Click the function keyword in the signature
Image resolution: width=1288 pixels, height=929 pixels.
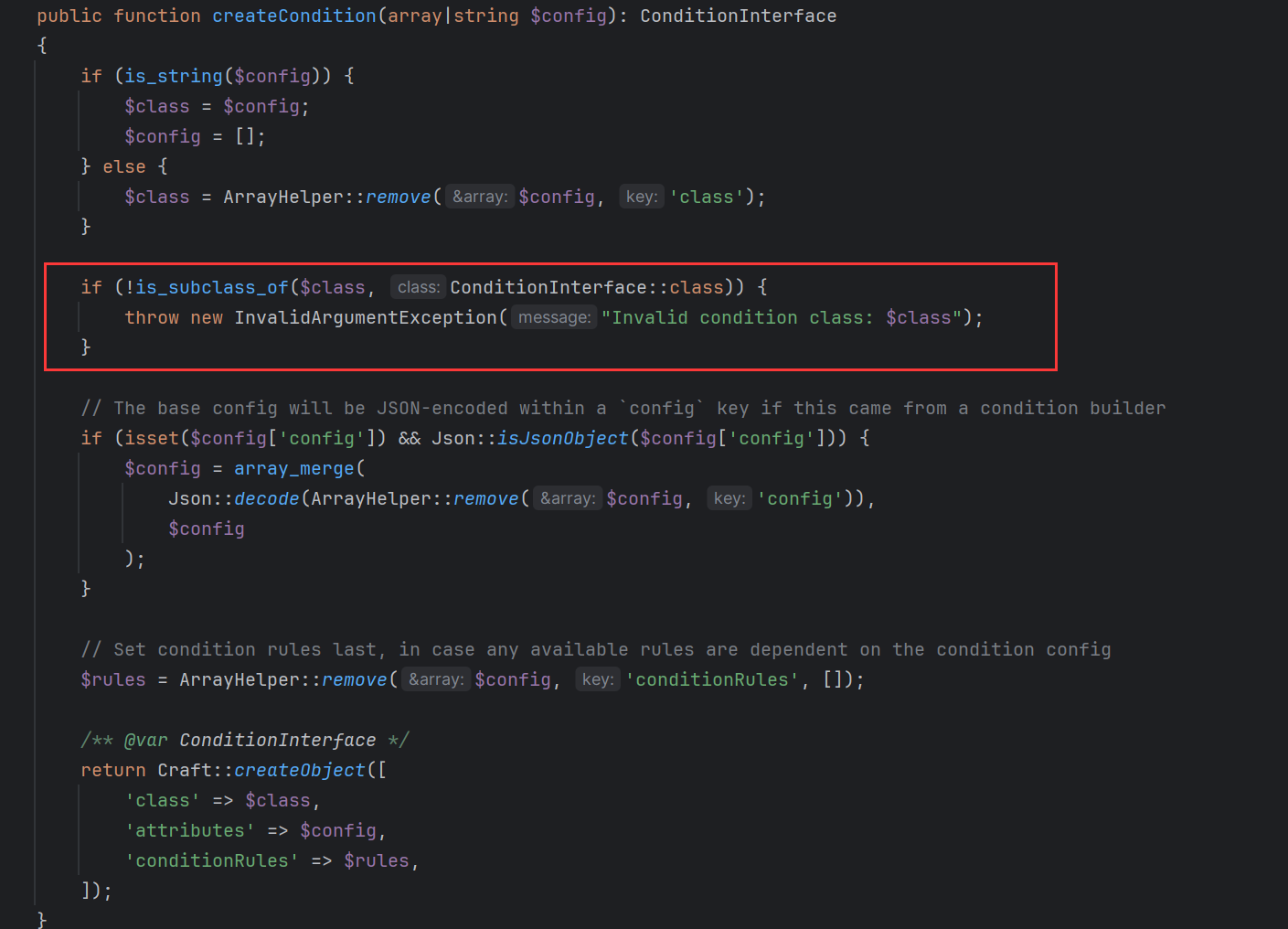point(157,16)
